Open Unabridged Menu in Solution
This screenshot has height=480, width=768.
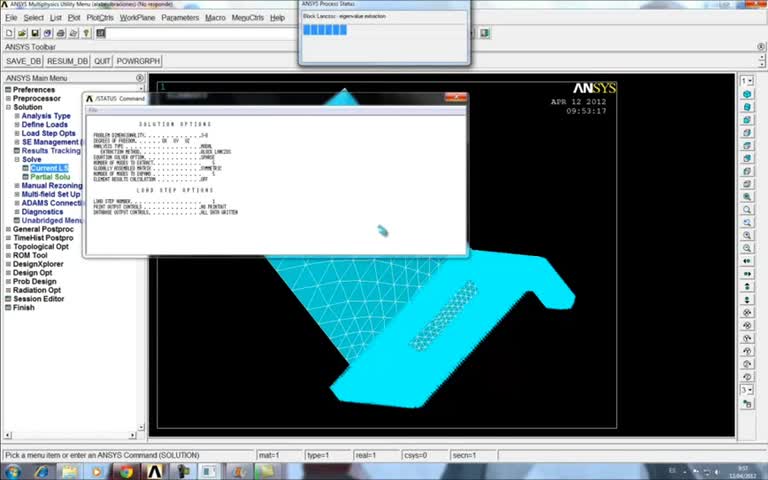click(x=52, y=220)
